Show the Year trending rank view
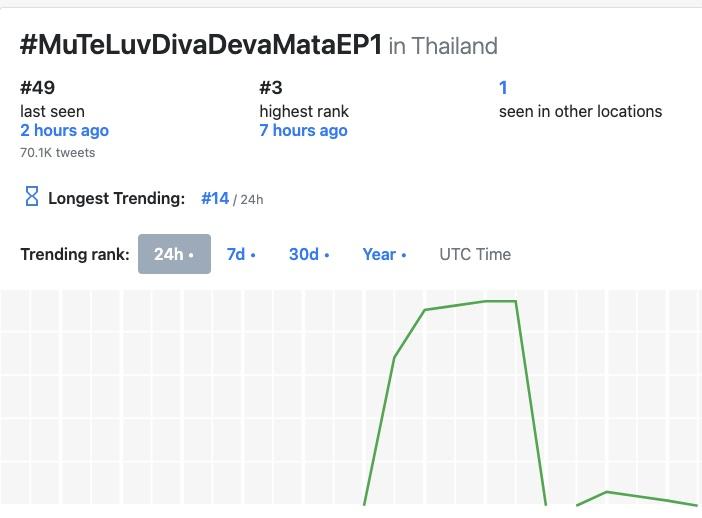Image resolution: width=702 pixels, height=518 pixels. (384, 254)
